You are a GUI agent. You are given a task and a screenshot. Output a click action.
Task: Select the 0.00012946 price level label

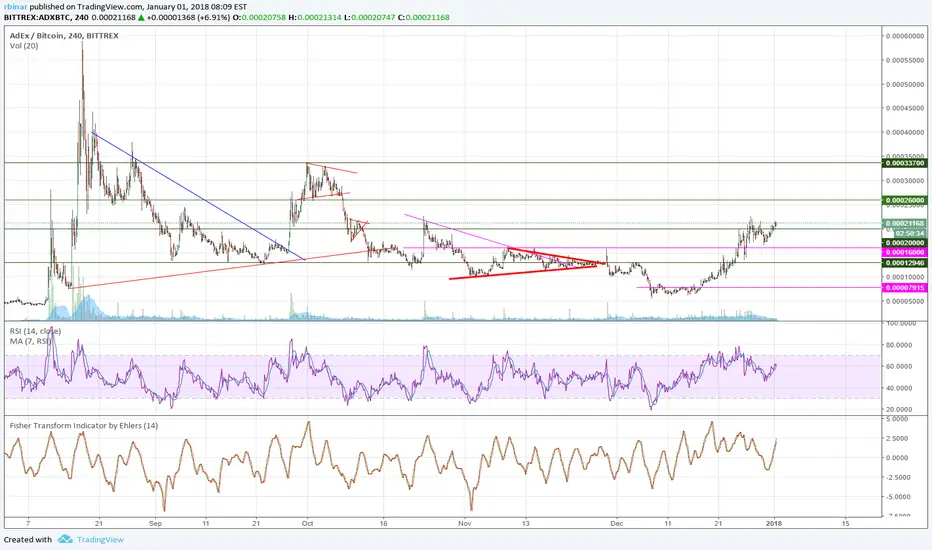pyautogui.click(x=905, y=263)
